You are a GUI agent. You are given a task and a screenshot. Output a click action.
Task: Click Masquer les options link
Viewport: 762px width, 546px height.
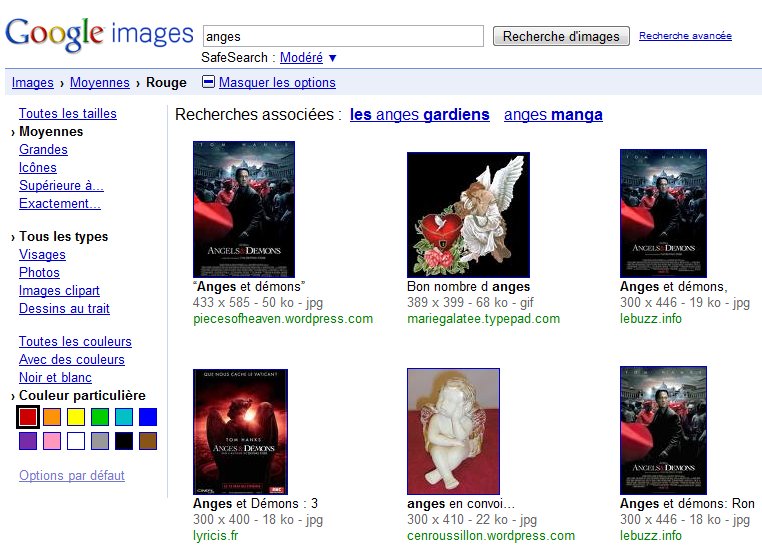point(277,83)
